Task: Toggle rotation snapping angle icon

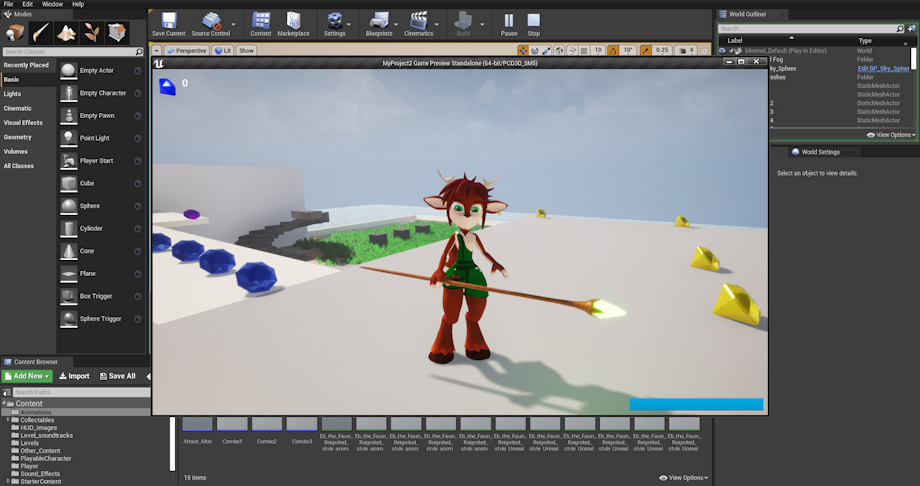Action: (x=613, y=50)
